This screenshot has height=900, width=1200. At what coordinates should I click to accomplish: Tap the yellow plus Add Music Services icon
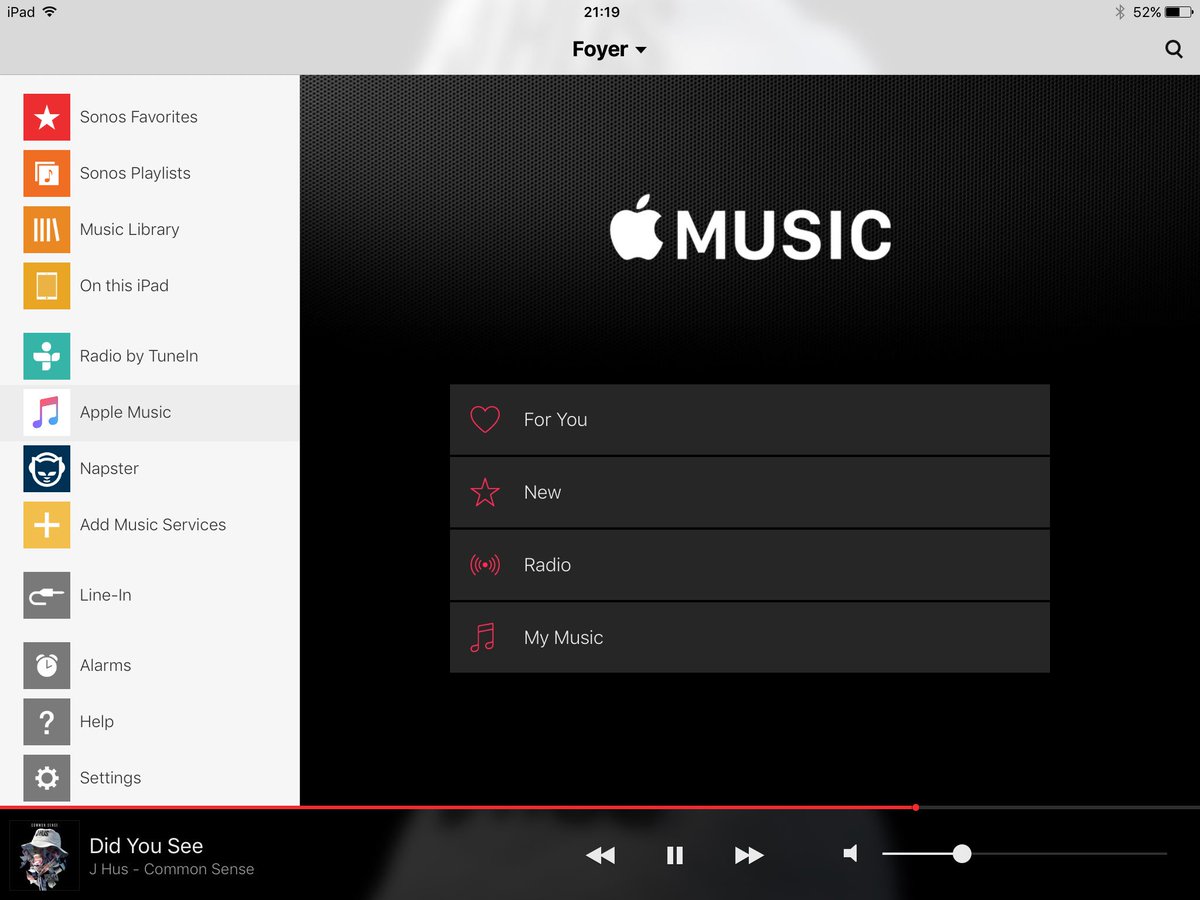(x=47, y=525)
